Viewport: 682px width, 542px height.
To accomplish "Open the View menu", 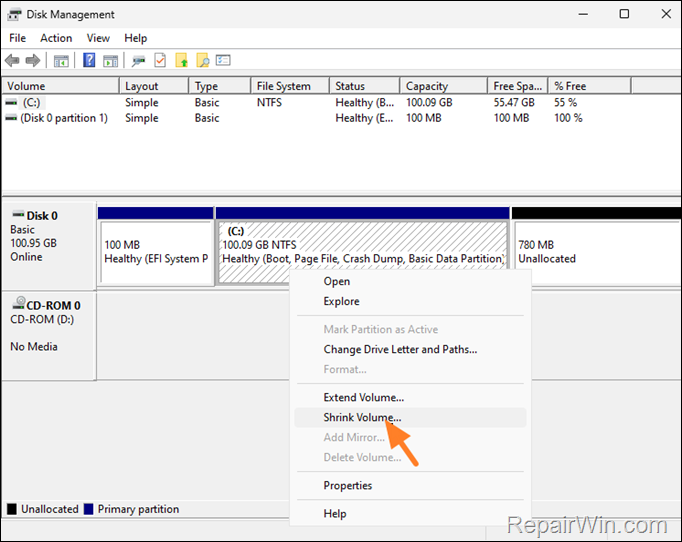I will 98,38.
